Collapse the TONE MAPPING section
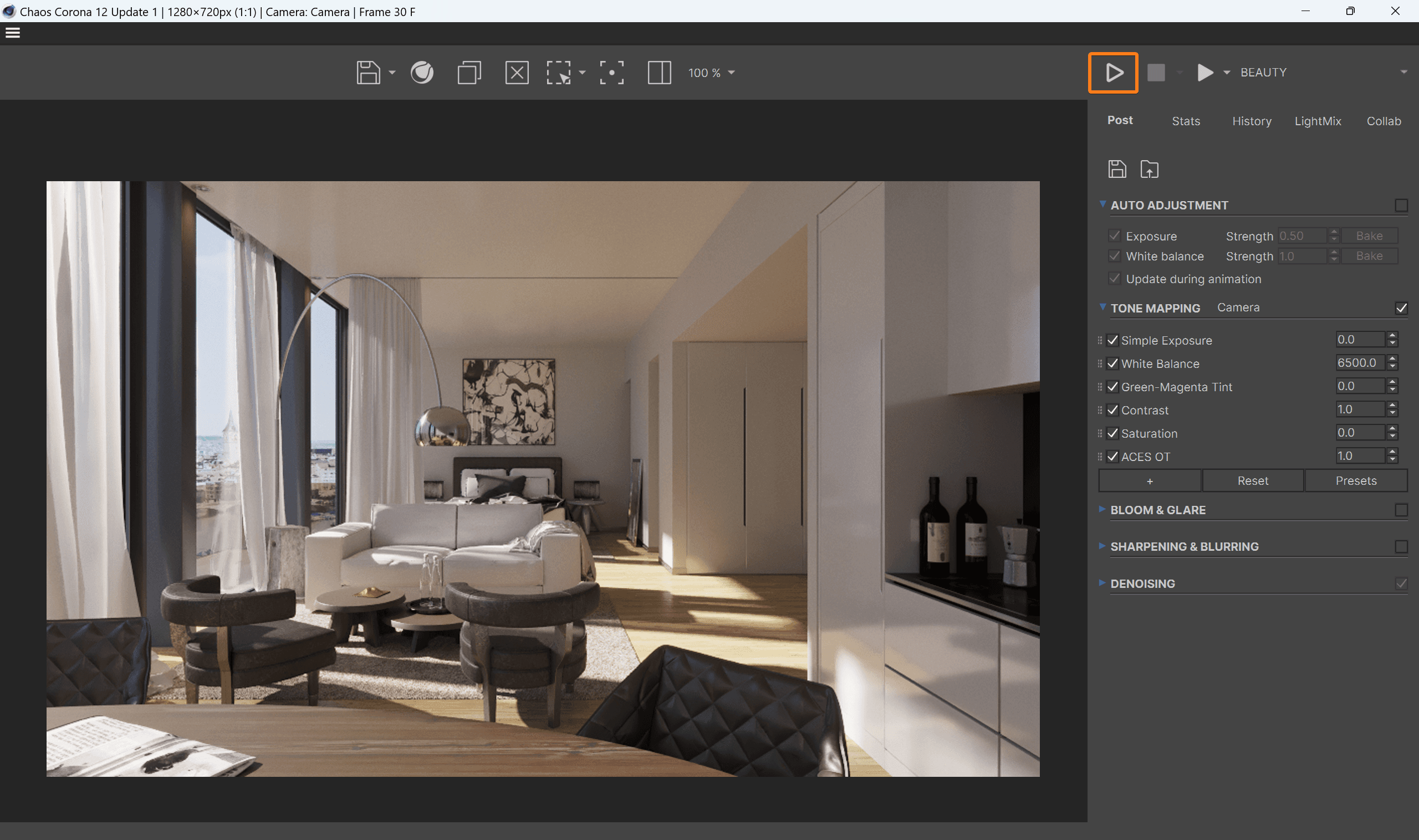1419x840 pixels. click(x=1102, y=308)
